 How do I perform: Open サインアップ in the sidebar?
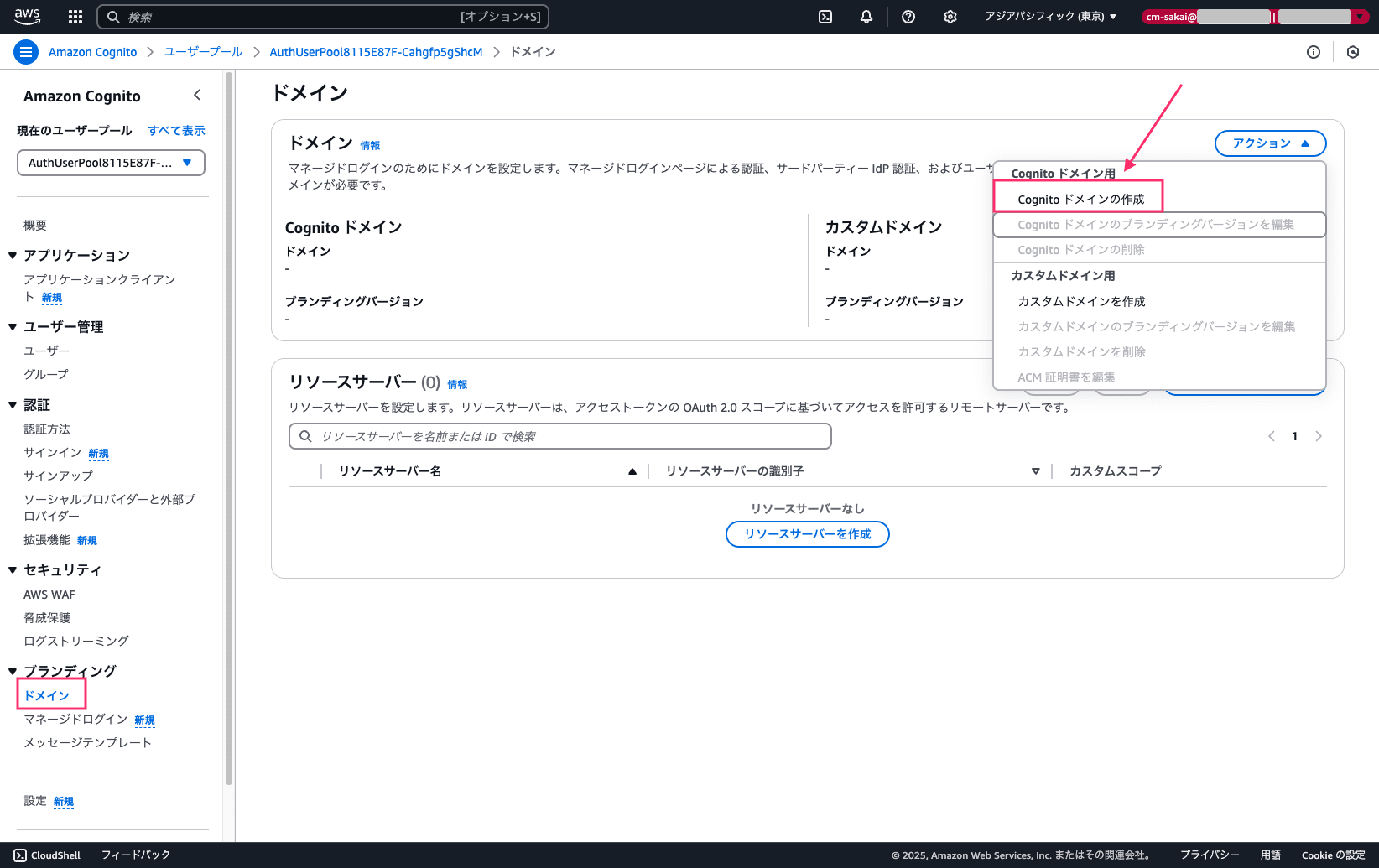pos(58,476)
